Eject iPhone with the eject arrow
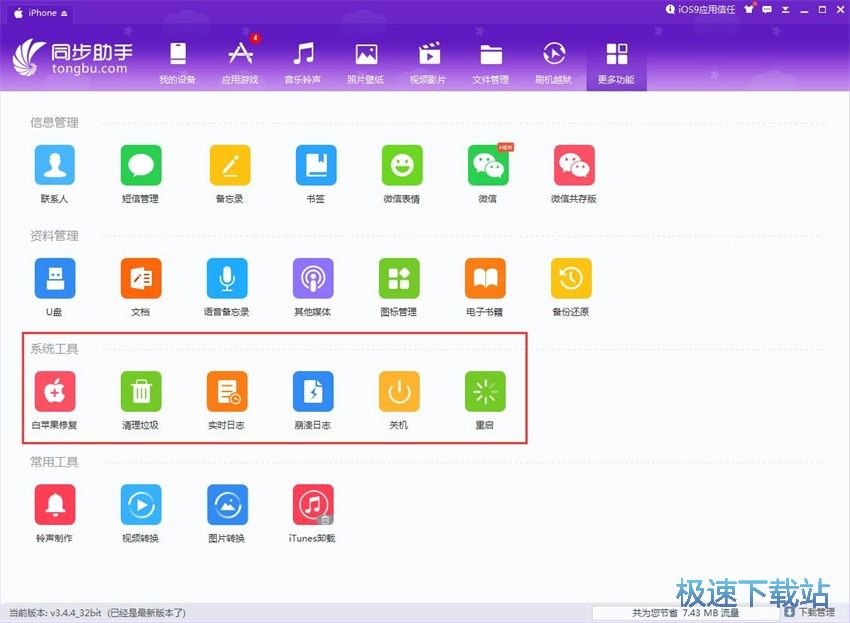 click(64, 14)
